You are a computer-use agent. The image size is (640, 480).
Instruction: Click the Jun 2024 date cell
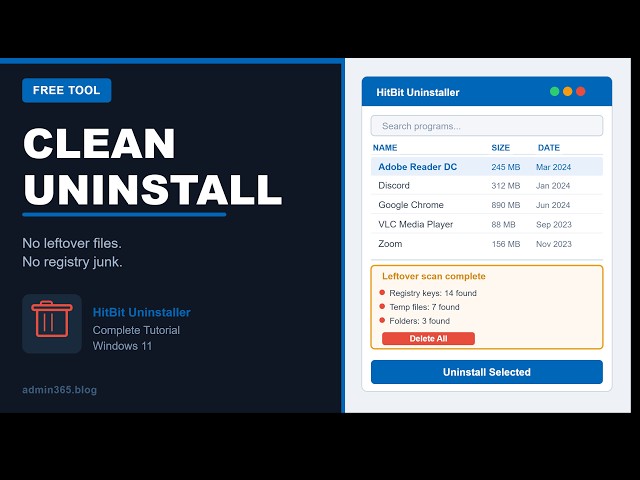[553, 205]
